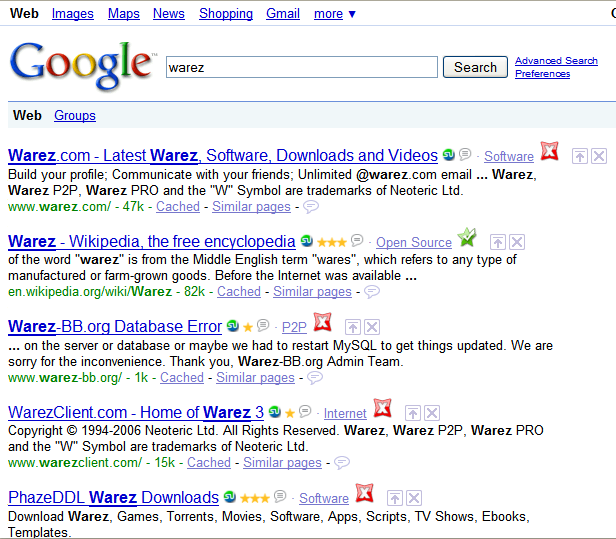The image size is (616, 539).
Task: Remove WarezClient.com result with X box
Action: pyautogui.click(x=432, y=413)
